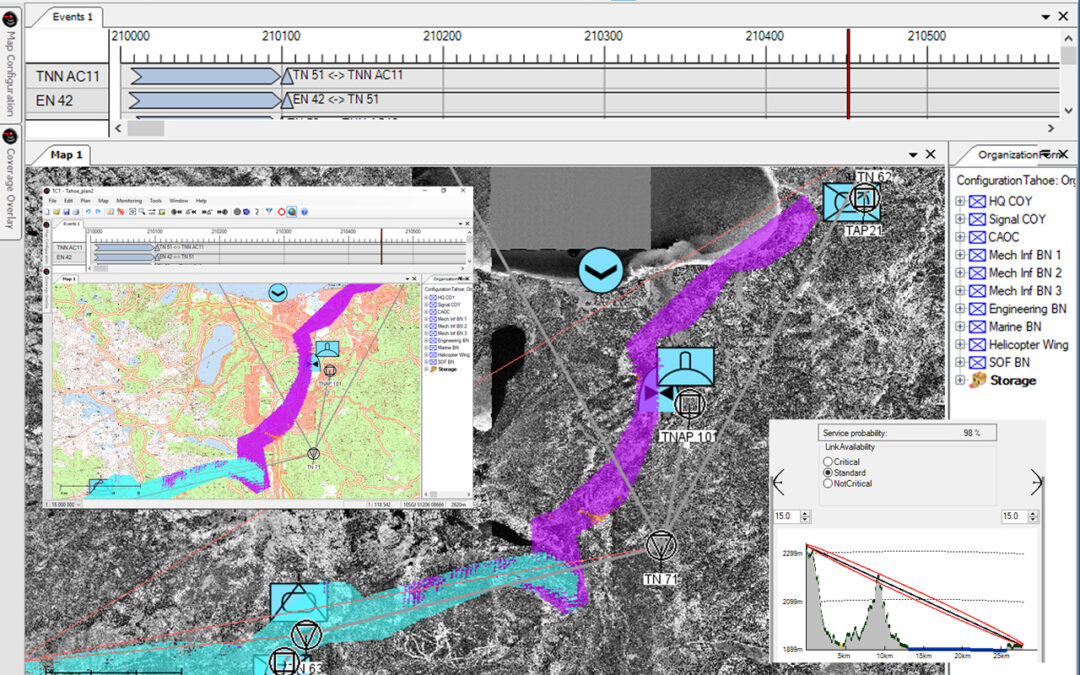This screenshot has height=675, width=1080.
Task: Click the Signal COY unit icon
Action: pos(977,219)
